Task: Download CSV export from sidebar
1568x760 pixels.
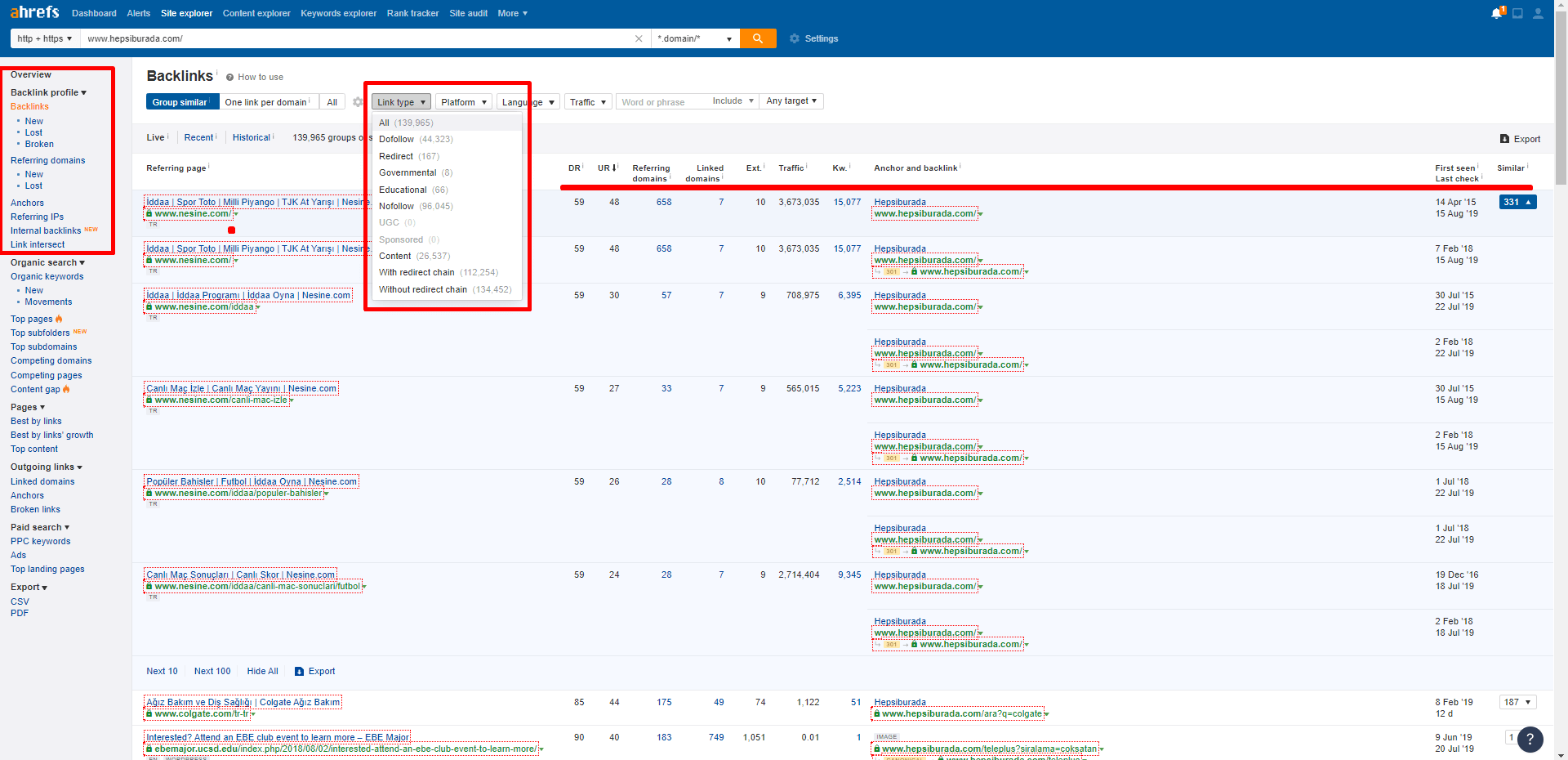Action: click(x=20, y=601)
